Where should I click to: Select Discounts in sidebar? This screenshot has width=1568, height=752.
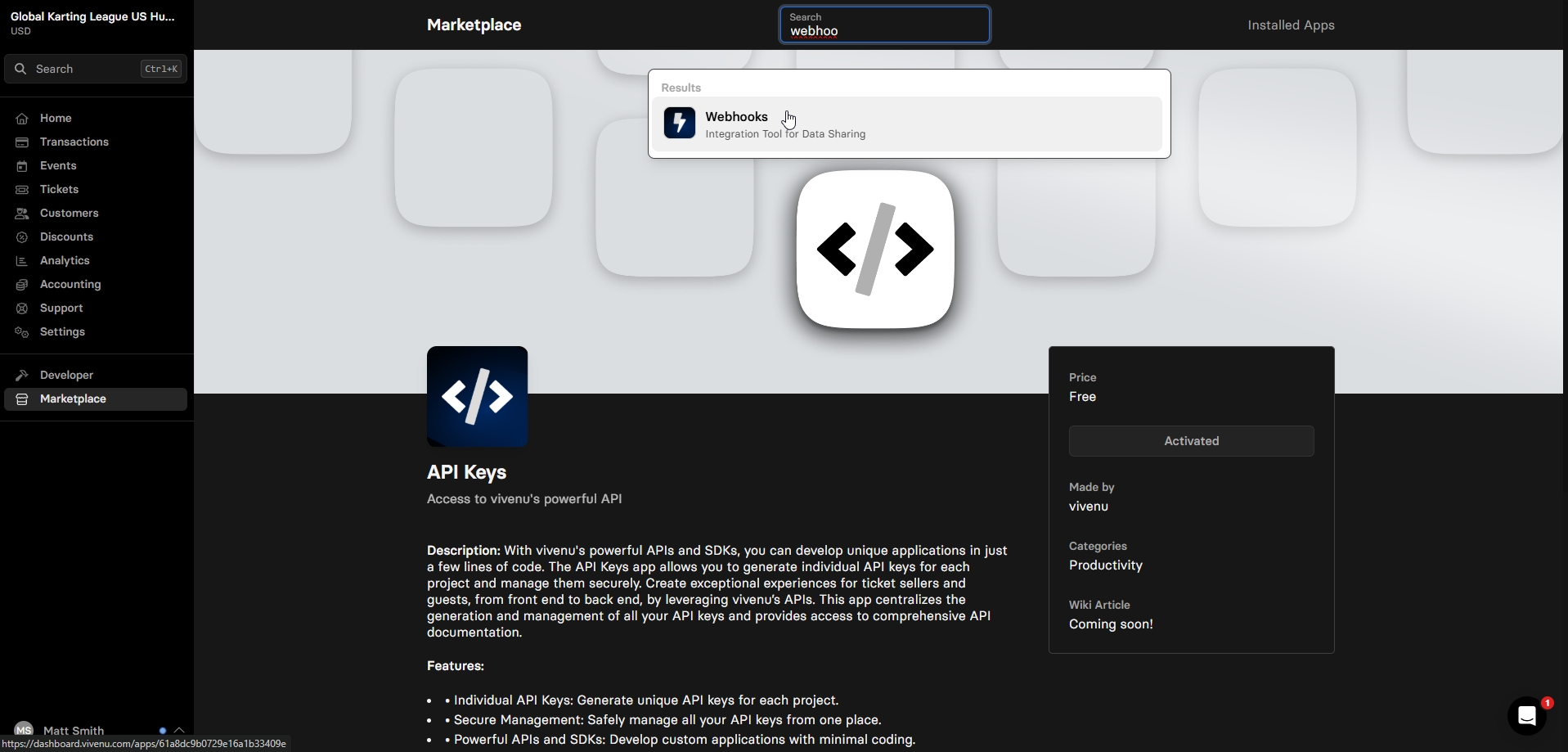point(96,237)
